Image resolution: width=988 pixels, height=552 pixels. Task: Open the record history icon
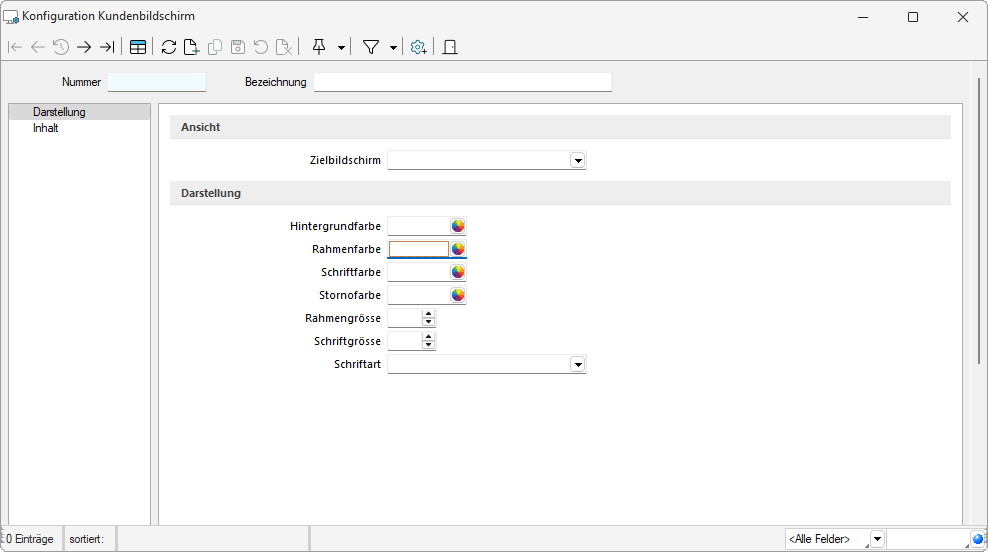point(60,47)
